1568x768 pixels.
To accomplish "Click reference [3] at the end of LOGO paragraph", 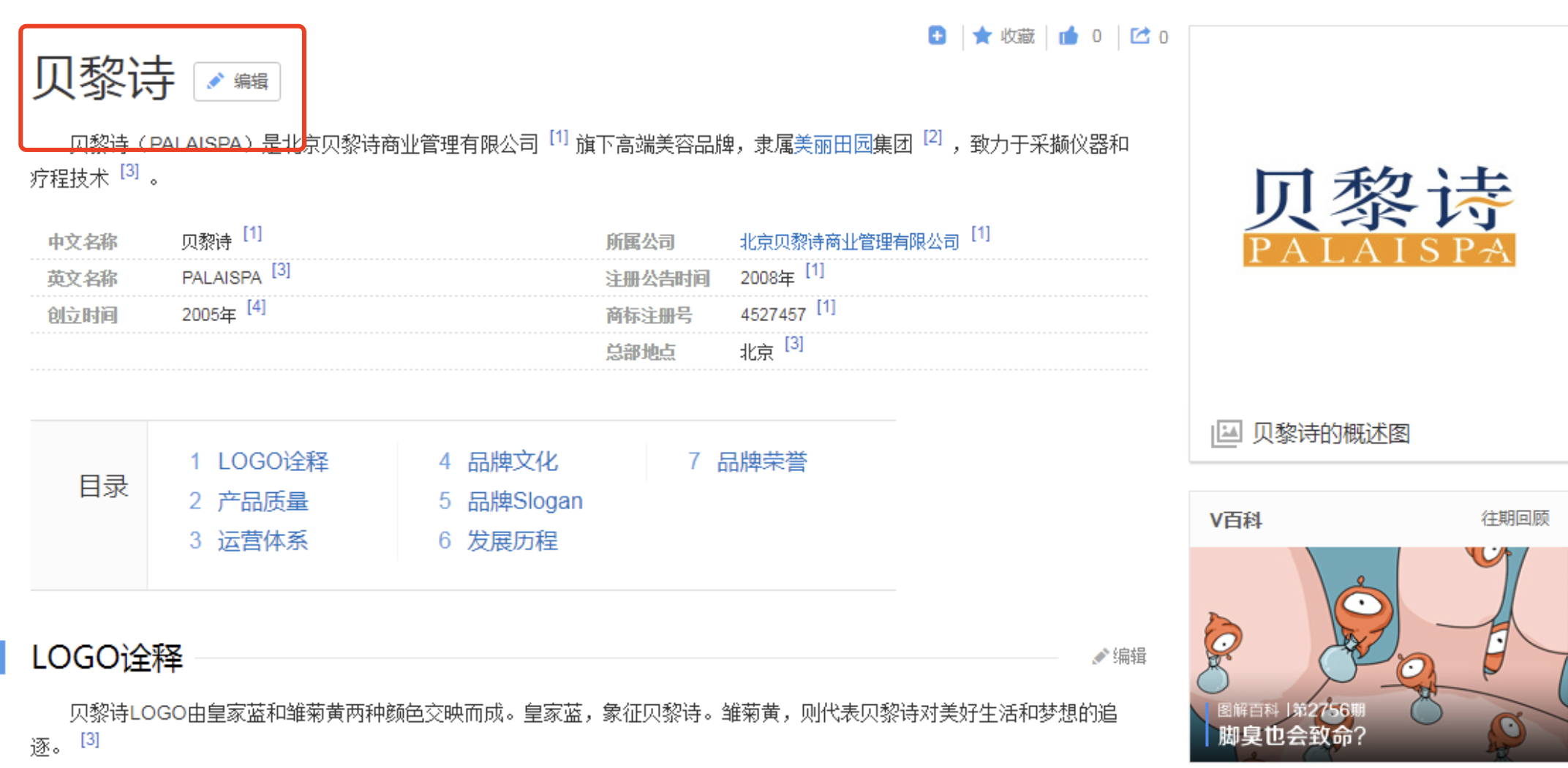I will click(x=90, y=739).
